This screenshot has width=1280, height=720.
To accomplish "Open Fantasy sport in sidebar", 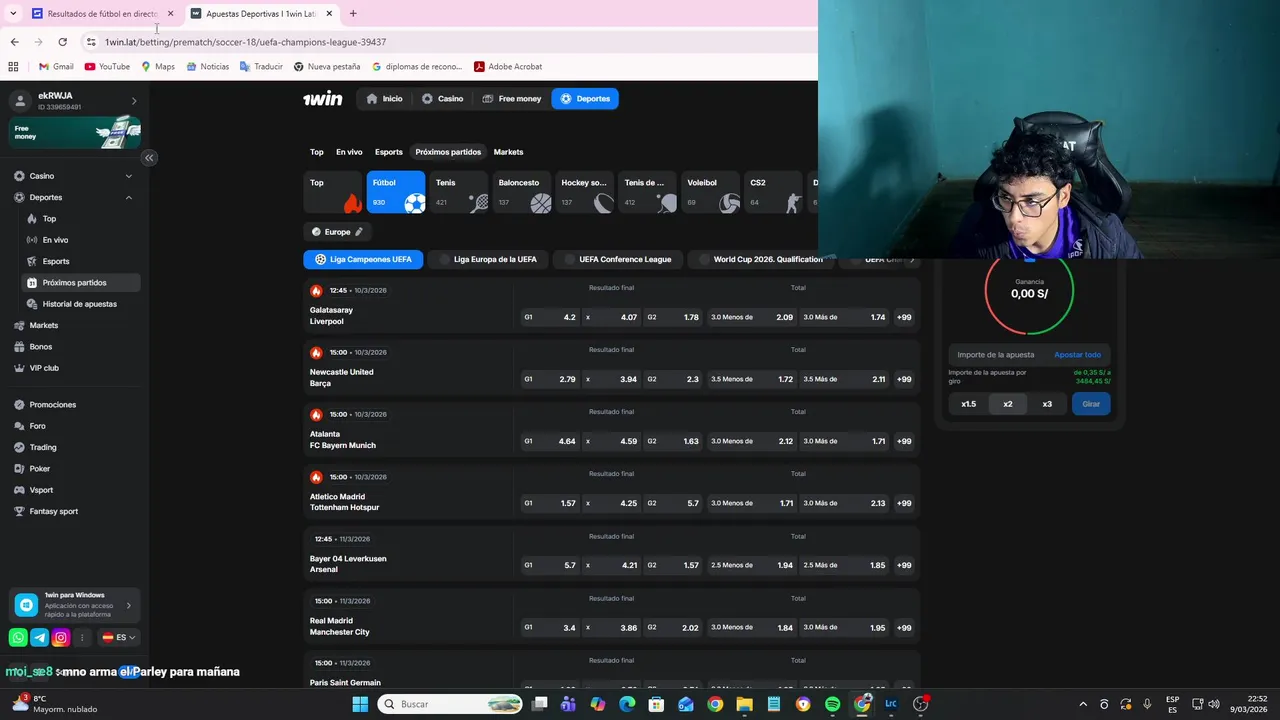I will pos(53,511).
